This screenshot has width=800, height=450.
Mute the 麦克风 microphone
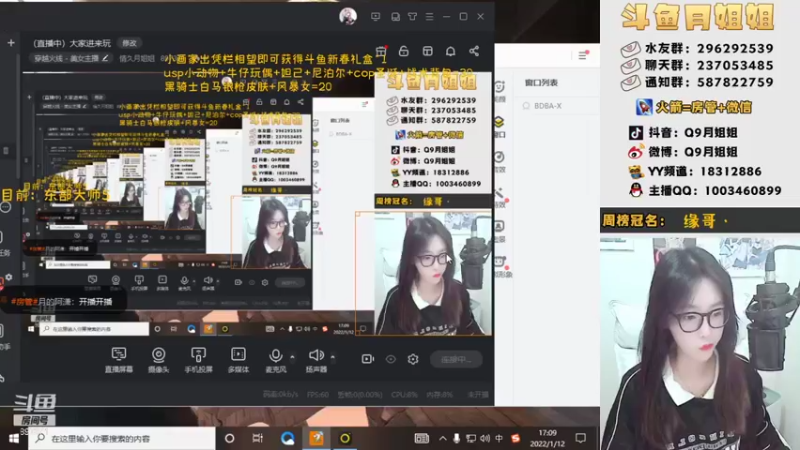pyautogui.click(x=276, y=359)
